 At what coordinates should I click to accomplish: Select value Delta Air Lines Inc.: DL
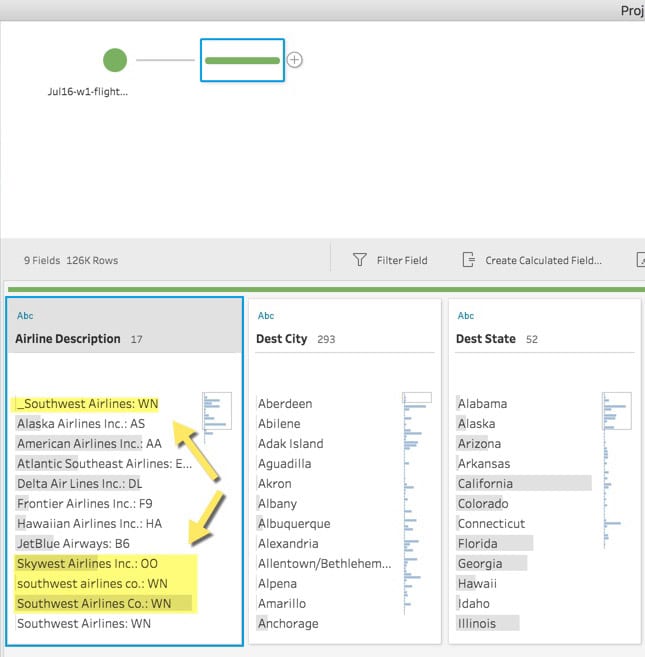pyautogui.click(x=79, y=484)
